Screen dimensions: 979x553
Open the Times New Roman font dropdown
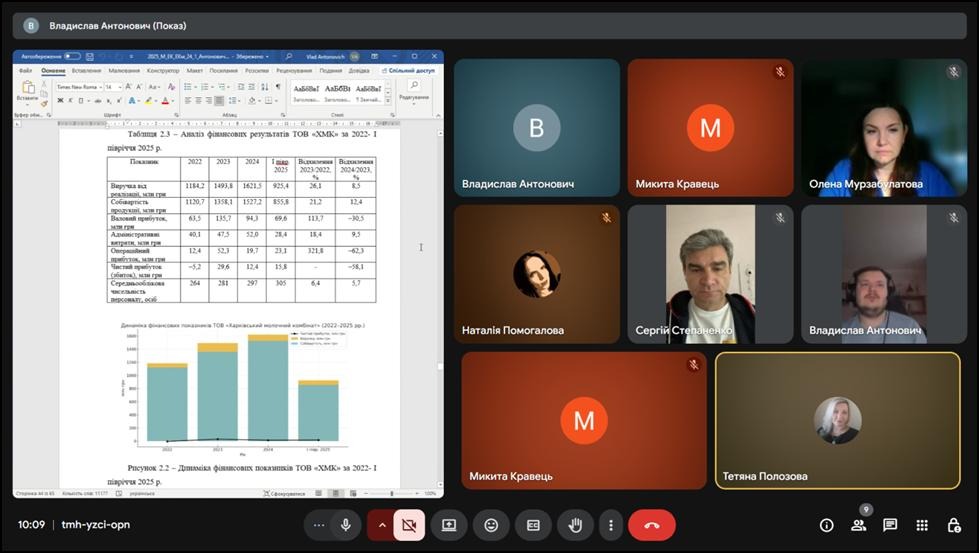click(78, 87)
